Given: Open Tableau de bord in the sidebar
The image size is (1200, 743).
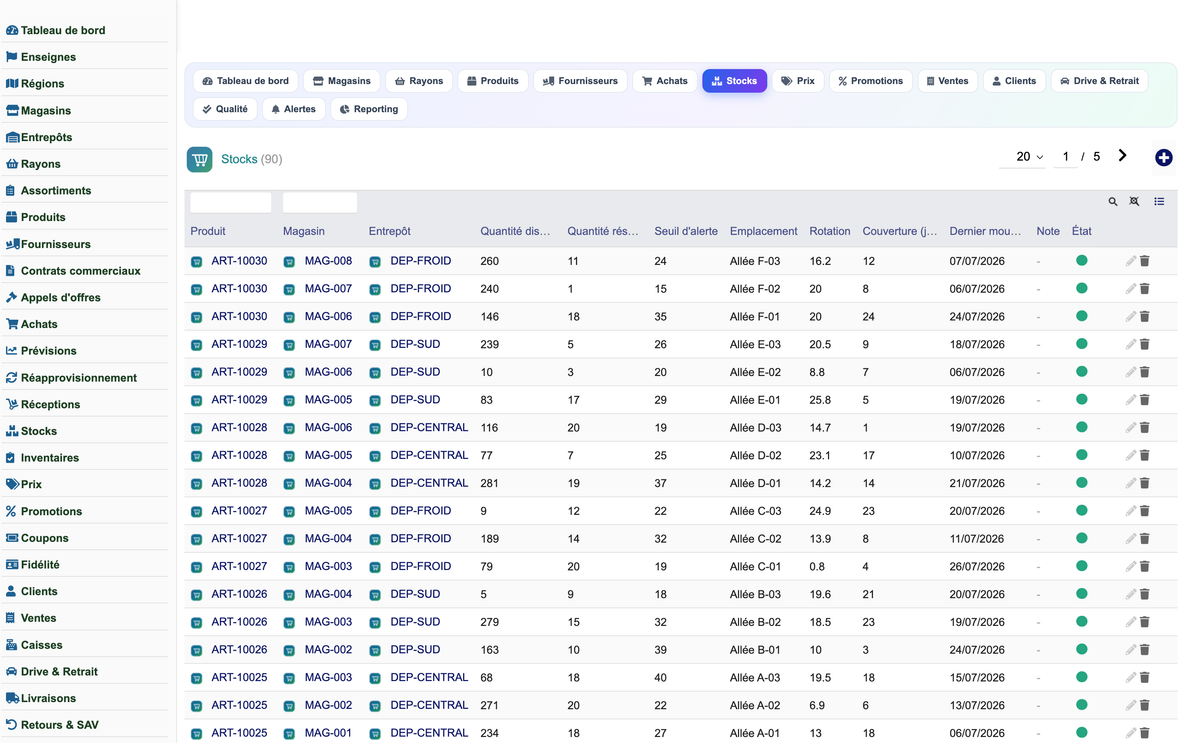Looking at the screenshot, I should tap(62, 31).
